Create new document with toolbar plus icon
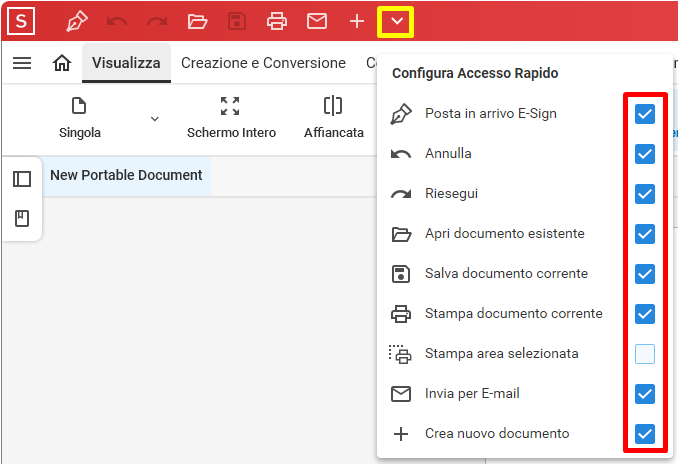The image size is (678, 464). (x=357, y=21)
